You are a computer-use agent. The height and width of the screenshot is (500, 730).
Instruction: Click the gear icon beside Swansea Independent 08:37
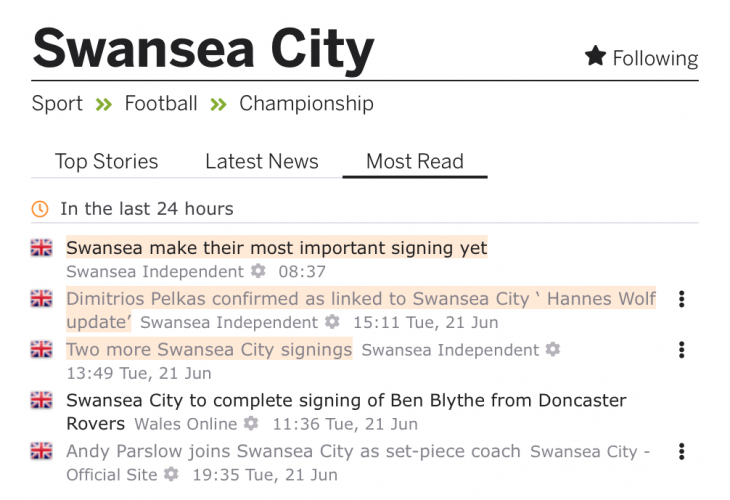point(259,271)
